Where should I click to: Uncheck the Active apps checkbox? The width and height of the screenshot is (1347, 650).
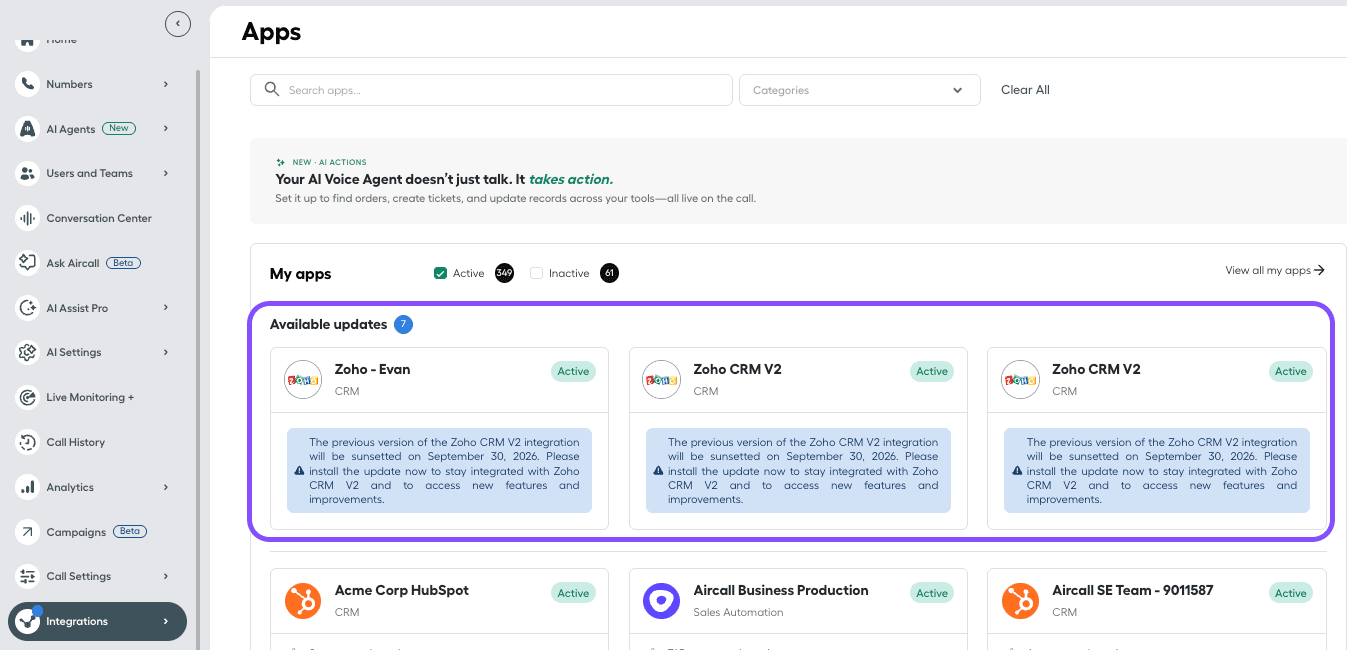pyautogui.click(x=440, y=273)
